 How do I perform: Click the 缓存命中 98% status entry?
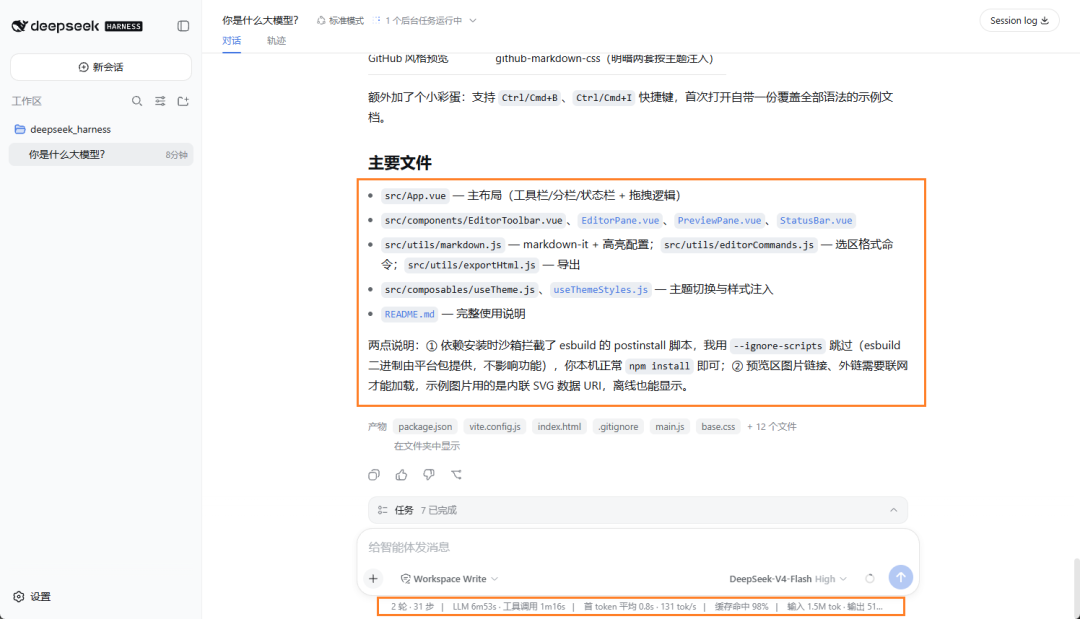point(741,607)
